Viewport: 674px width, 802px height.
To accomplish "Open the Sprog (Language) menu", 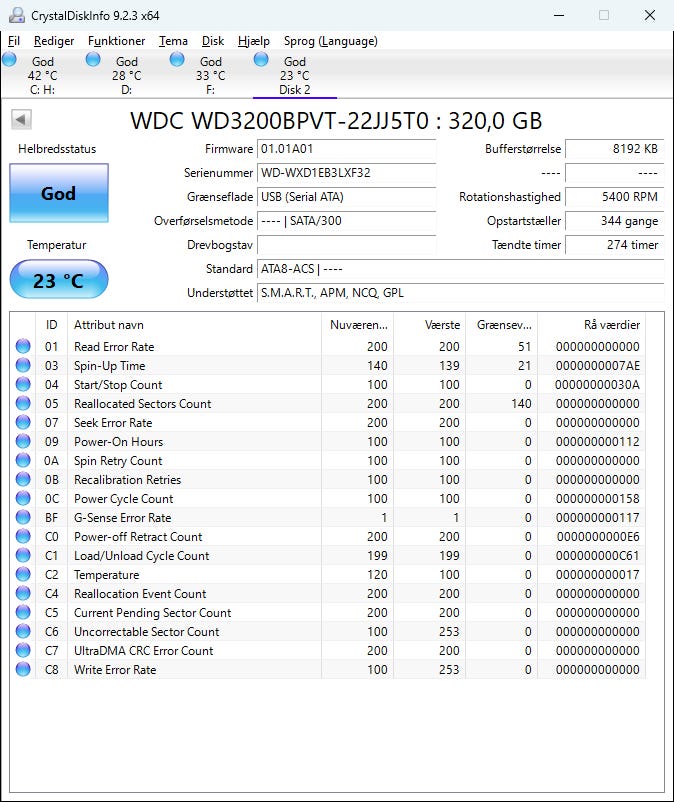I will coord(331,41).
